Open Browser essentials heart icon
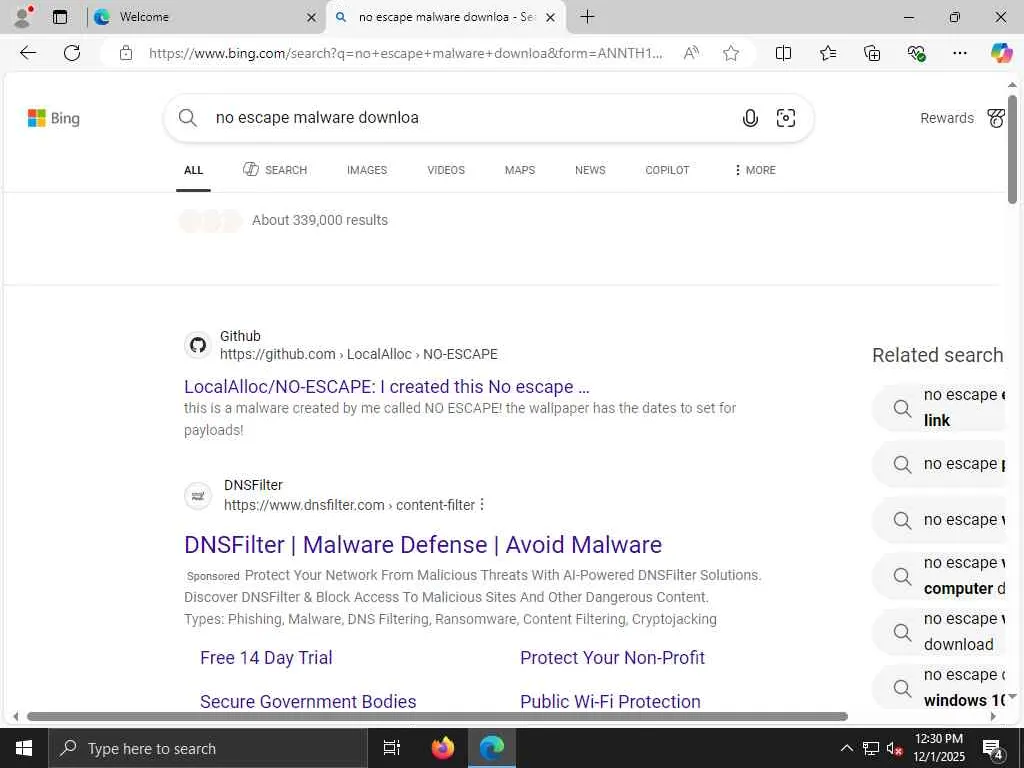The image size is (1024, 768). coord(916,53)
